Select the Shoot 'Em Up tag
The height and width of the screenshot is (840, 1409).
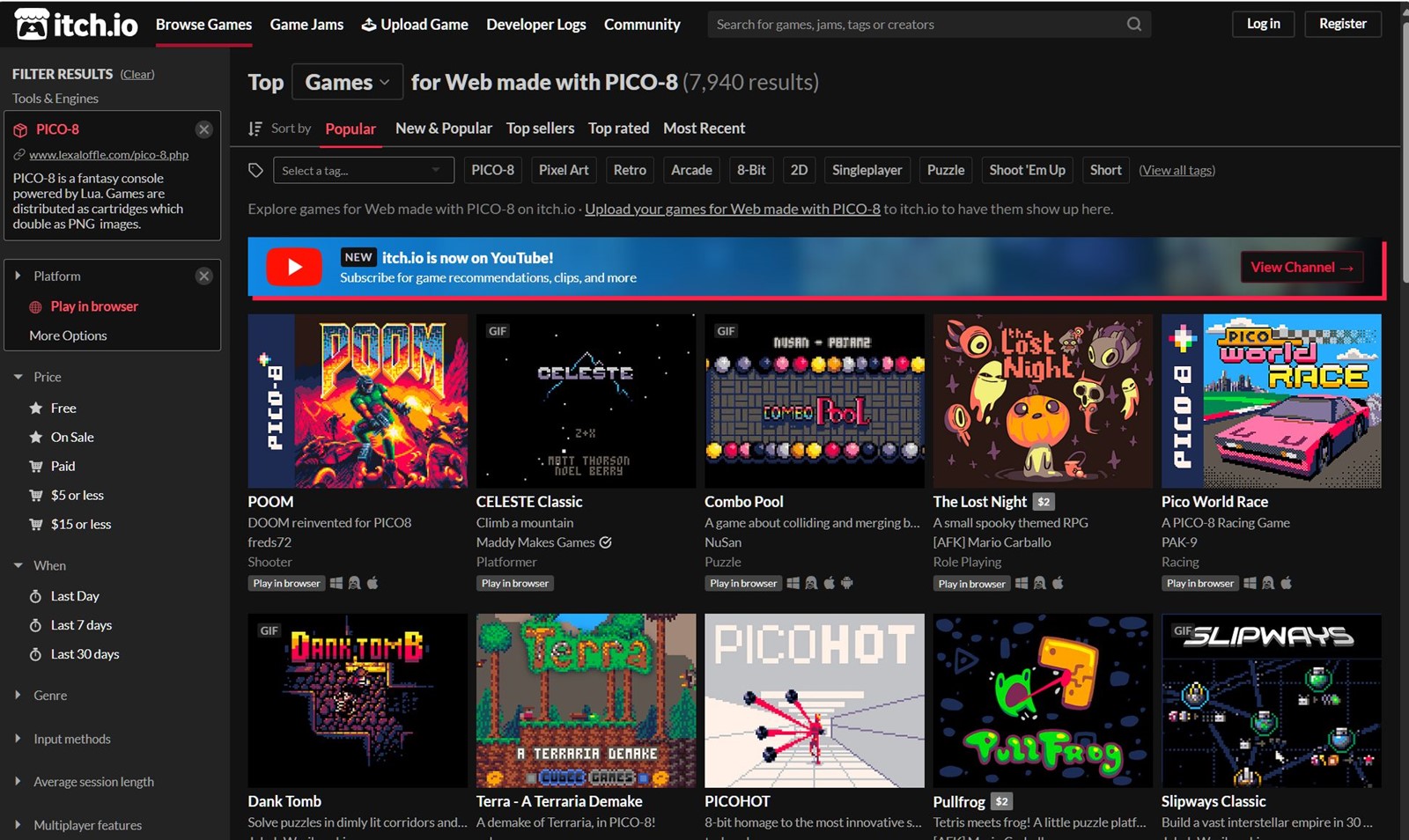[1027, 170]
